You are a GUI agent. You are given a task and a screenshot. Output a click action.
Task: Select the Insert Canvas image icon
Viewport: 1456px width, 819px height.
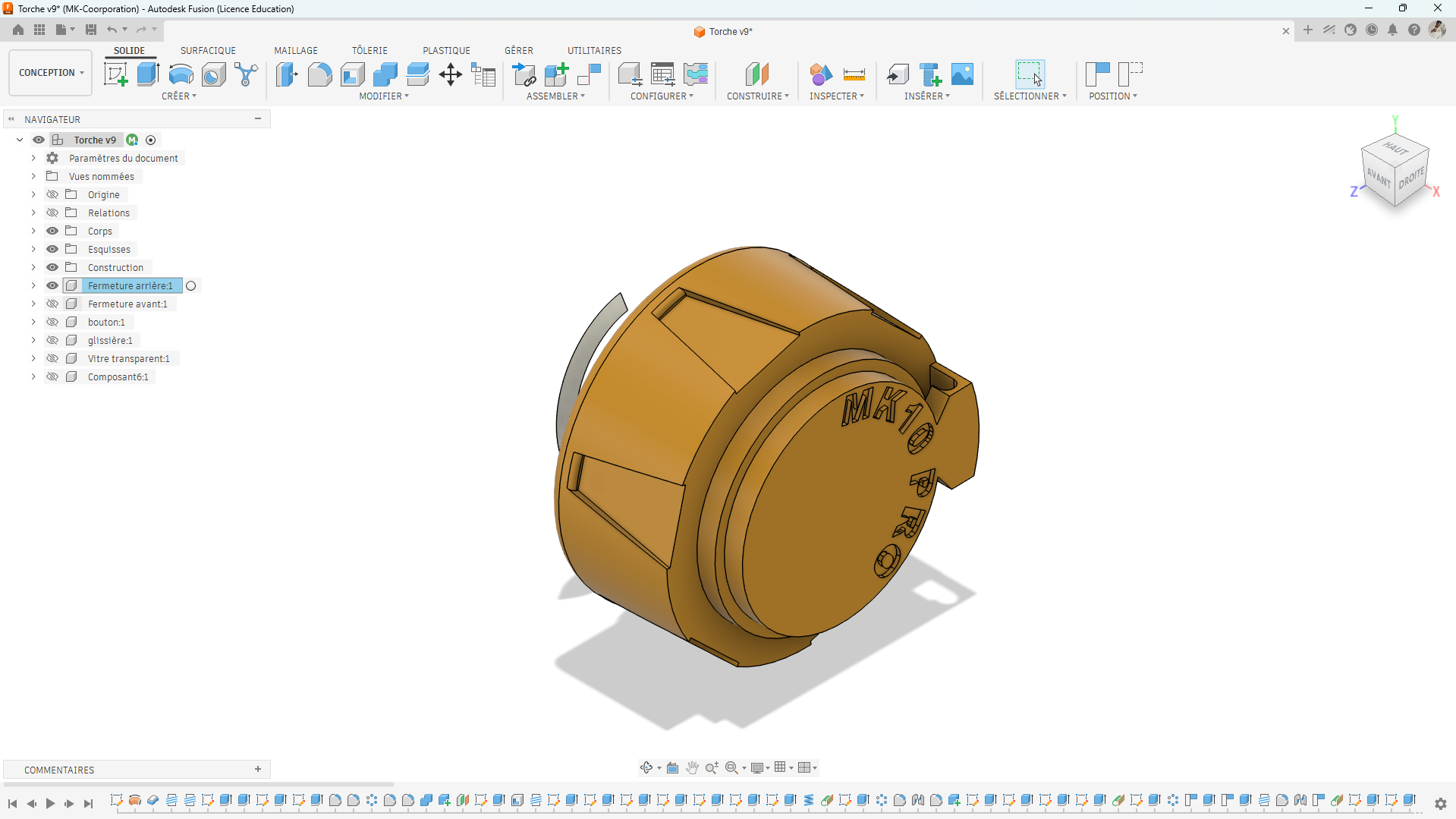[x=962, y=74]
